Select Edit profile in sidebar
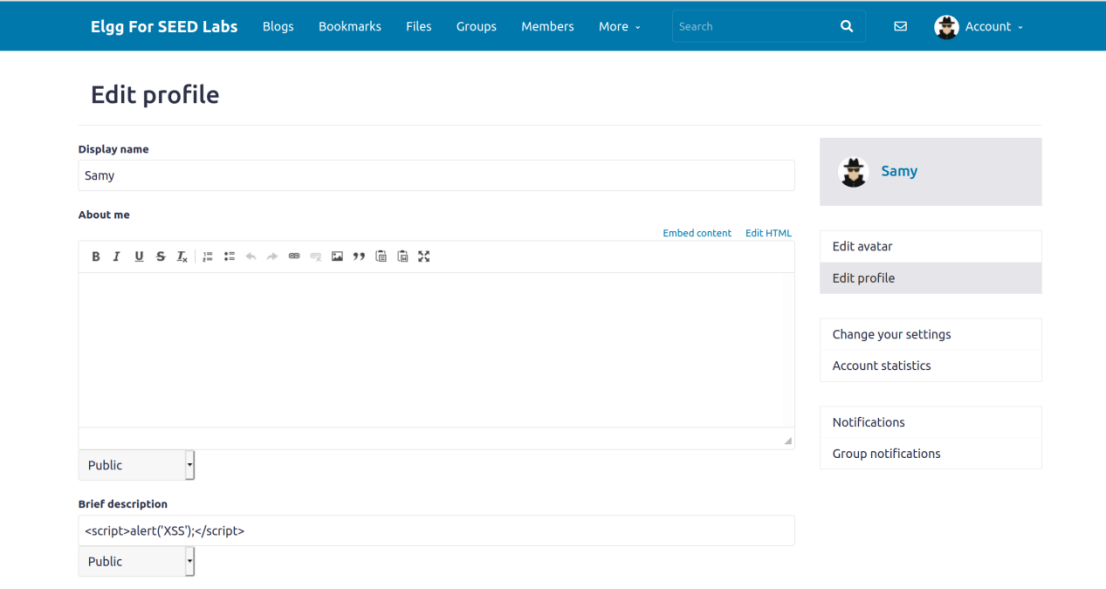Viewport: 1106px width, 589px height. [x=930, y=278]
